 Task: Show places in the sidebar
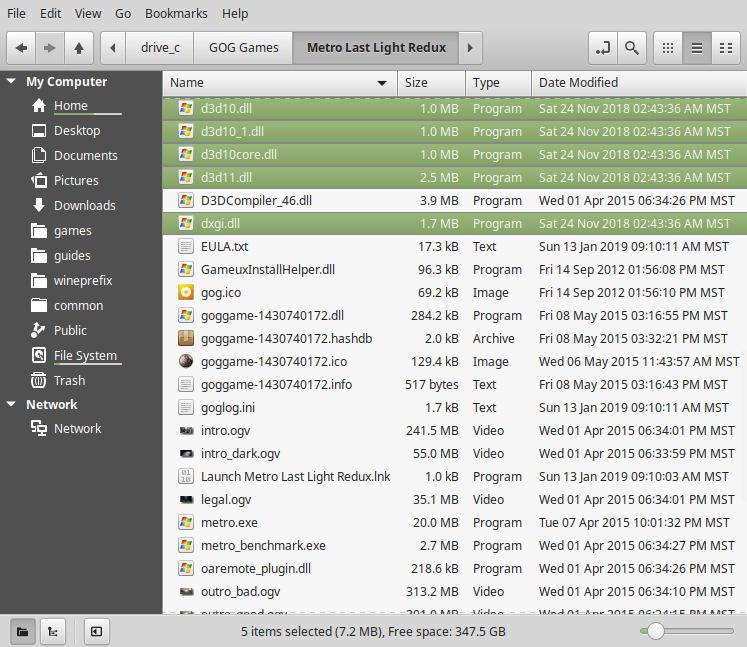(22, 632)
